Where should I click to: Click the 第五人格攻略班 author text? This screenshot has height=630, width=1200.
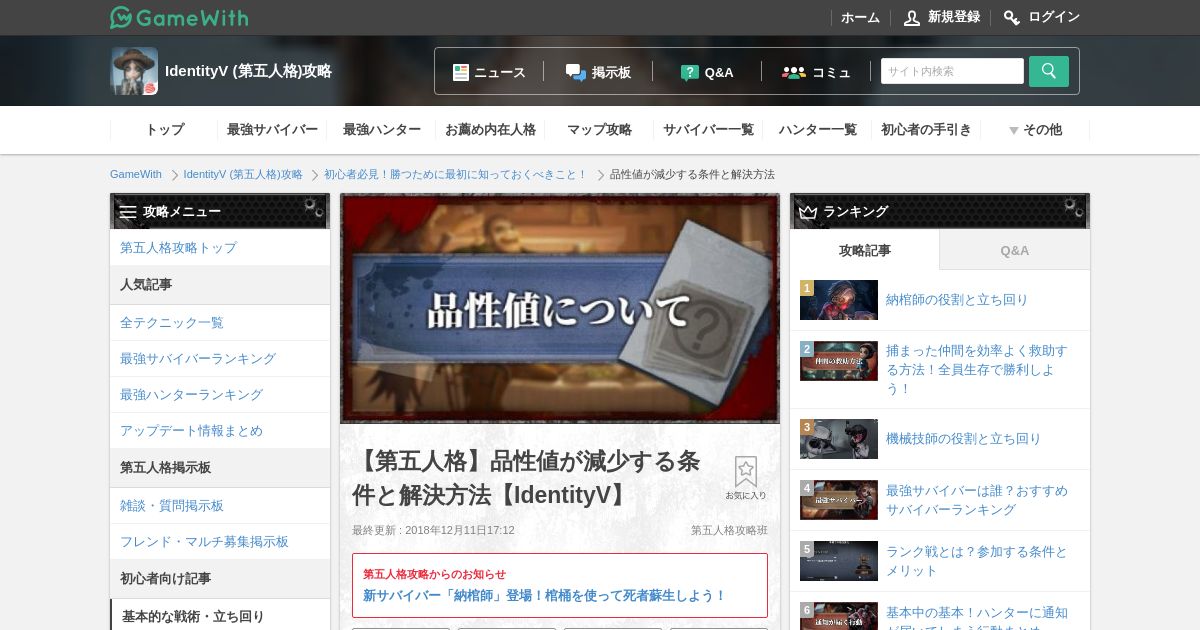click(x=729, y=530)
